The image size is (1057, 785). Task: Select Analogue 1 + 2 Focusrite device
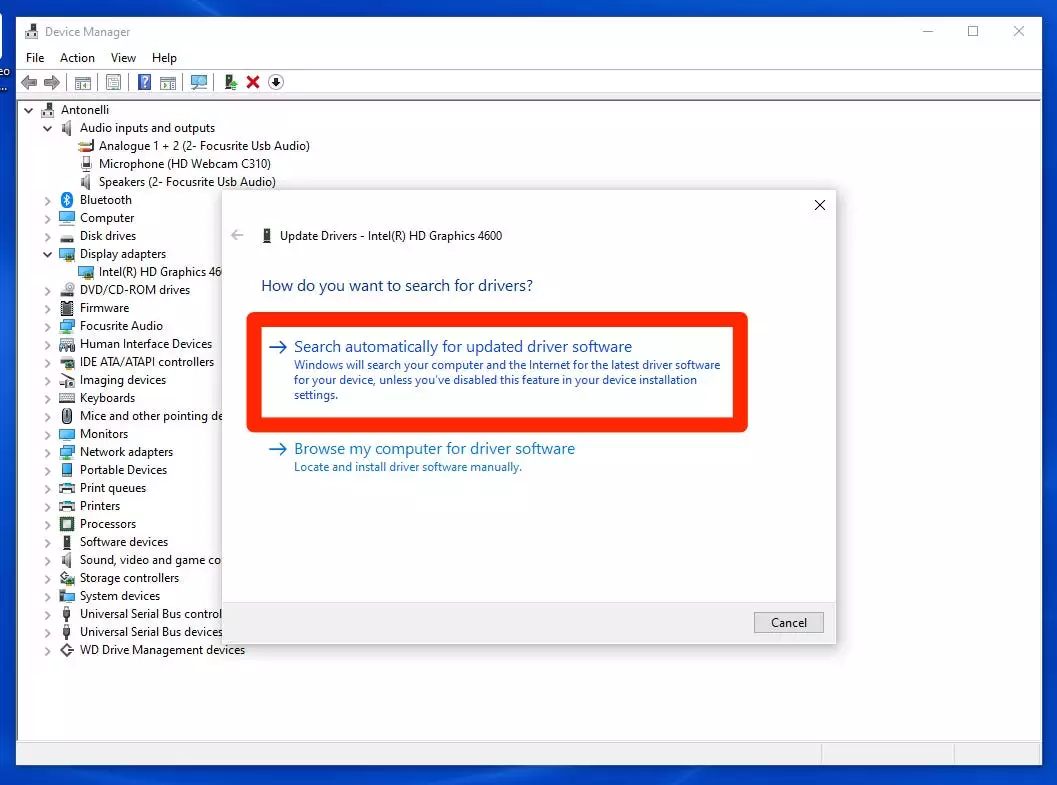coord(204,146)
